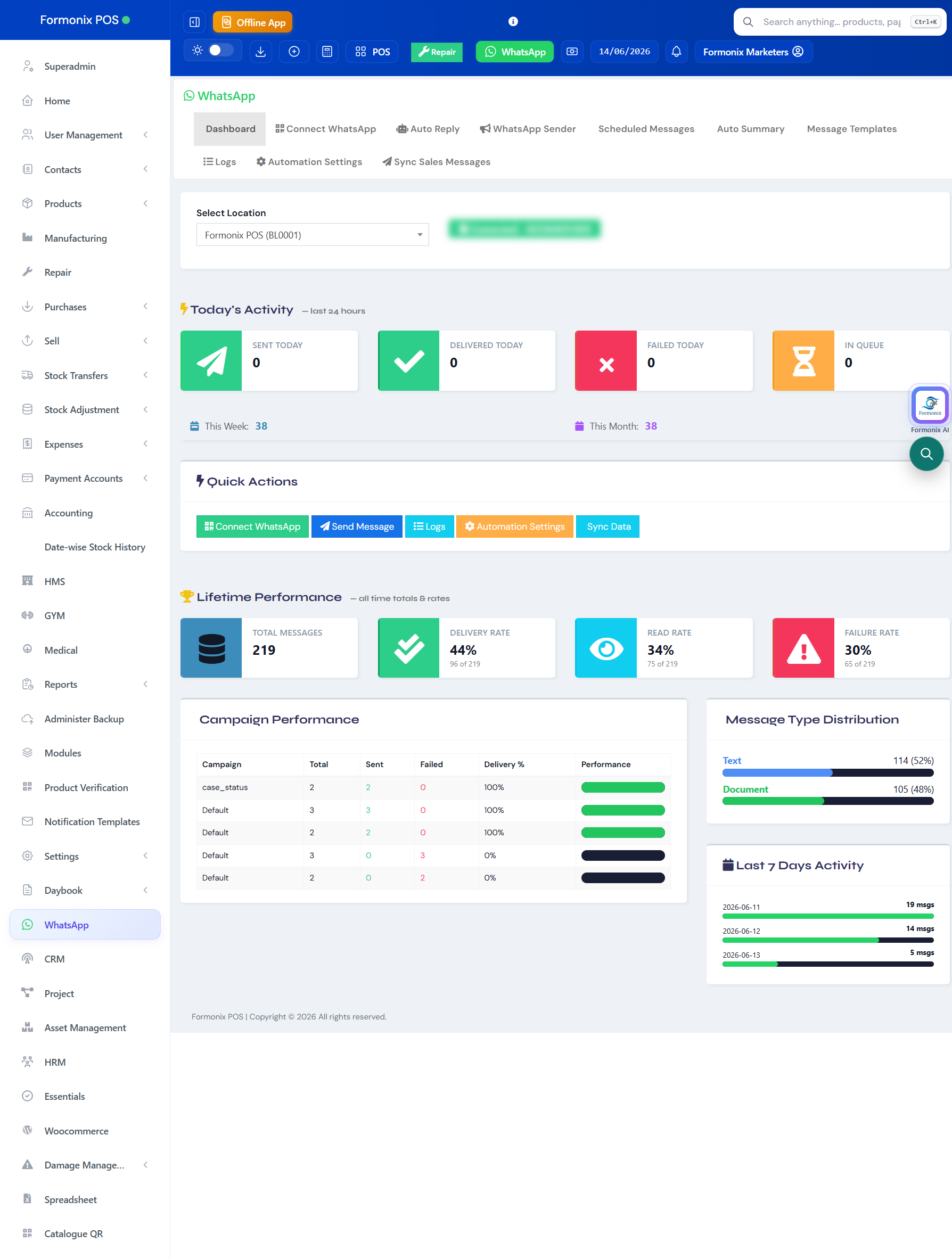The height and width of the screenshot is (1259, 952).
Task: Click Delivery Rate double-check icon
Action: (x=409, y=648)
